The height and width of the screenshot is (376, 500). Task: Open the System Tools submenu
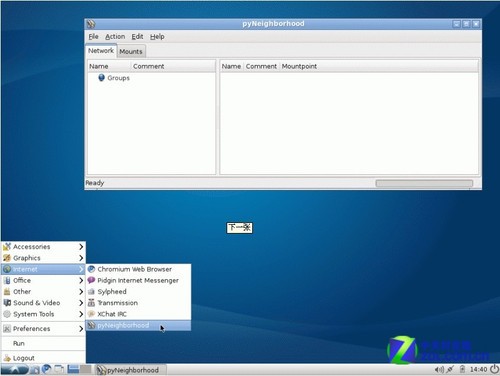(43, 314)
